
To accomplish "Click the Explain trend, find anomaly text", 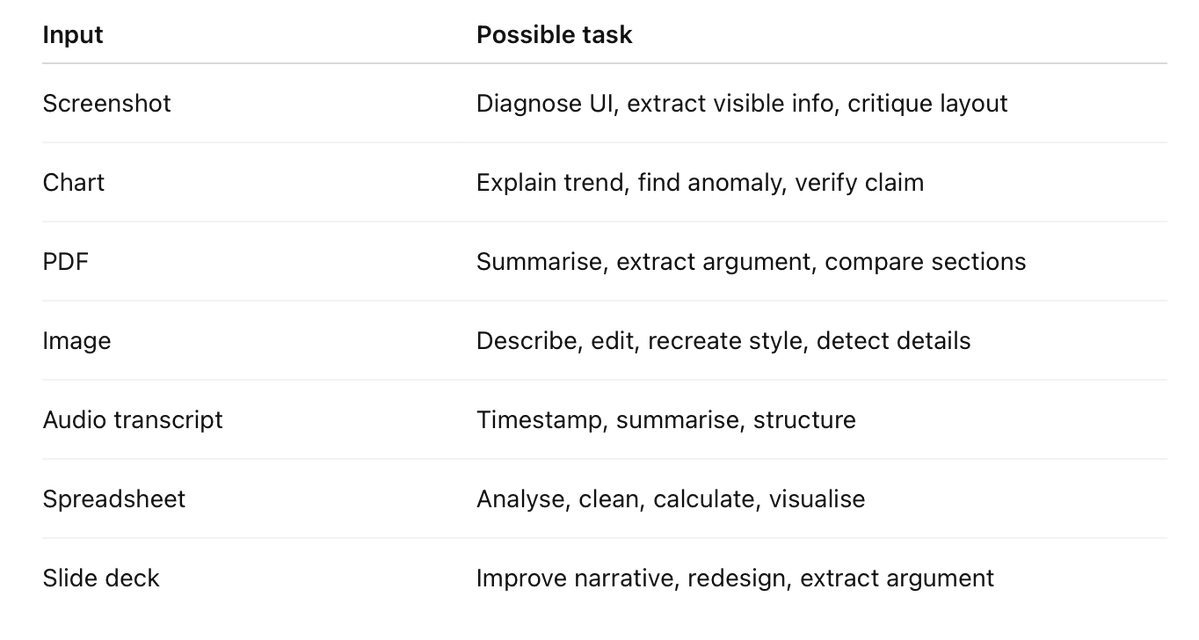I will coord(630,182).
